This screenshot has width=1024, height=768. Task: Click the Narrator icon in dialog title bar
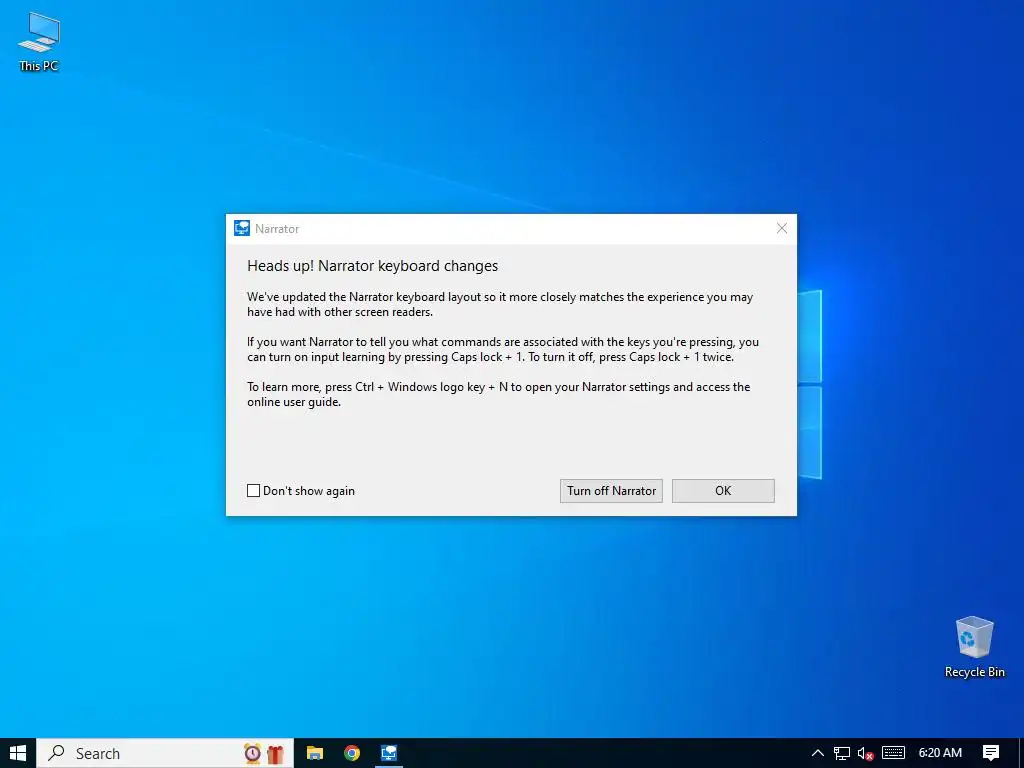[242, 228]
